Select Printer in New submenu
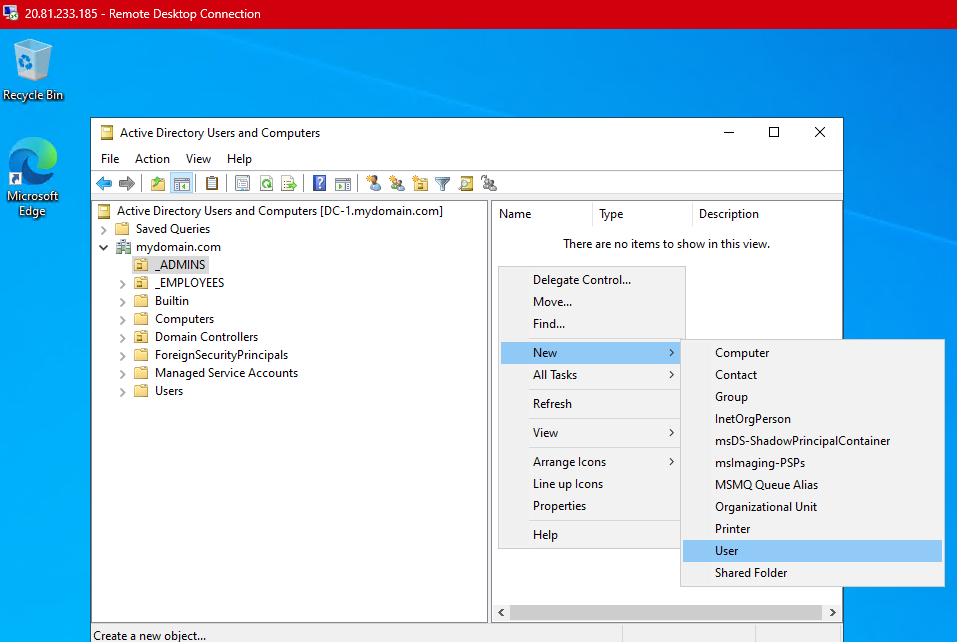 [812, 528]
